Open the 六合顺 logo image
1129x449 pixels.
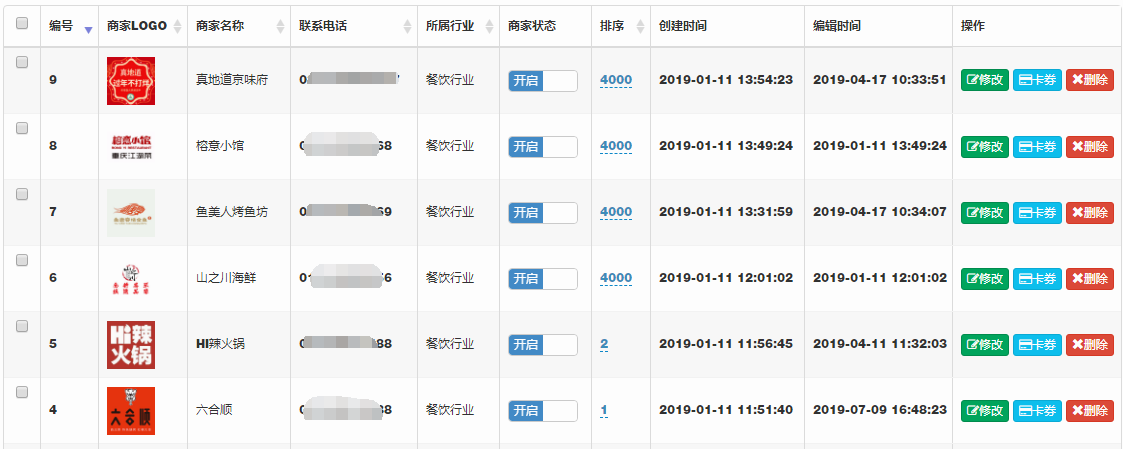(130, 411)
